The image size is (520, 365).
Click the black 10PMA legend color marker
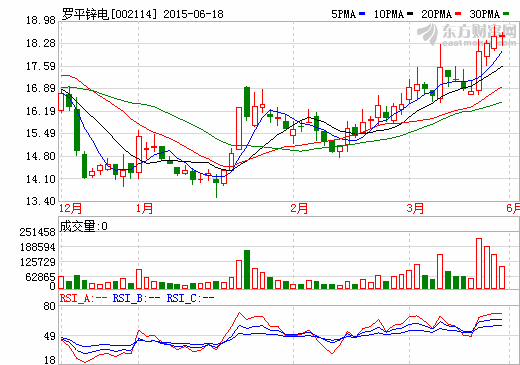coord(410,14)
